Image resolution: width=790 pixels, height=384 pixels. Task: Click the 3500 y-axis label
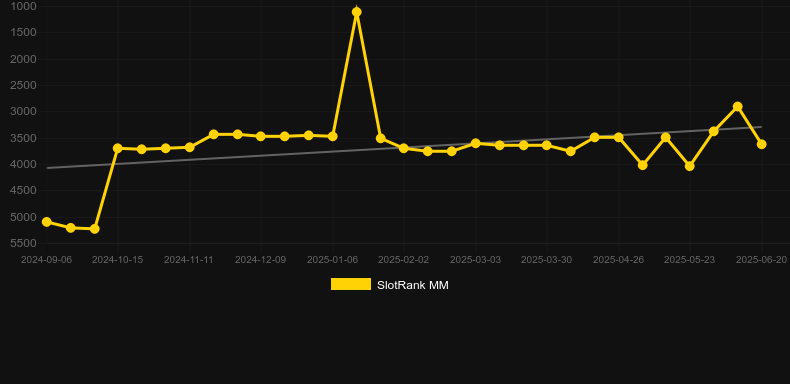(23, 138)
